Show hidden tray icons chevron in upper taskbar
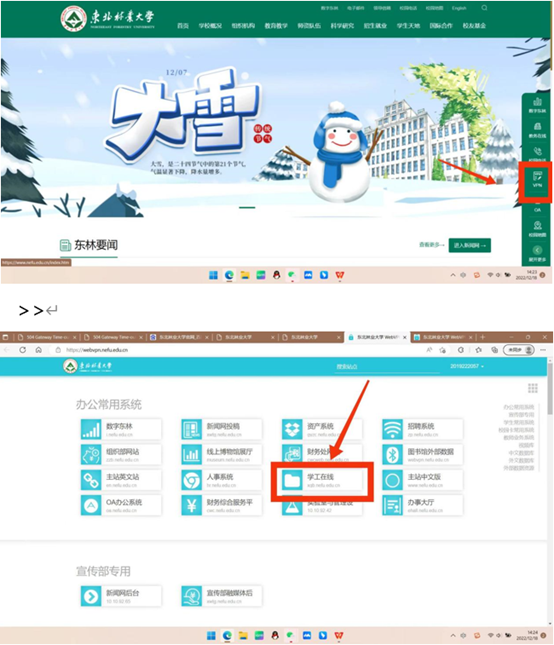The width and height of the screenshot is (554, 645). point(453,275)
